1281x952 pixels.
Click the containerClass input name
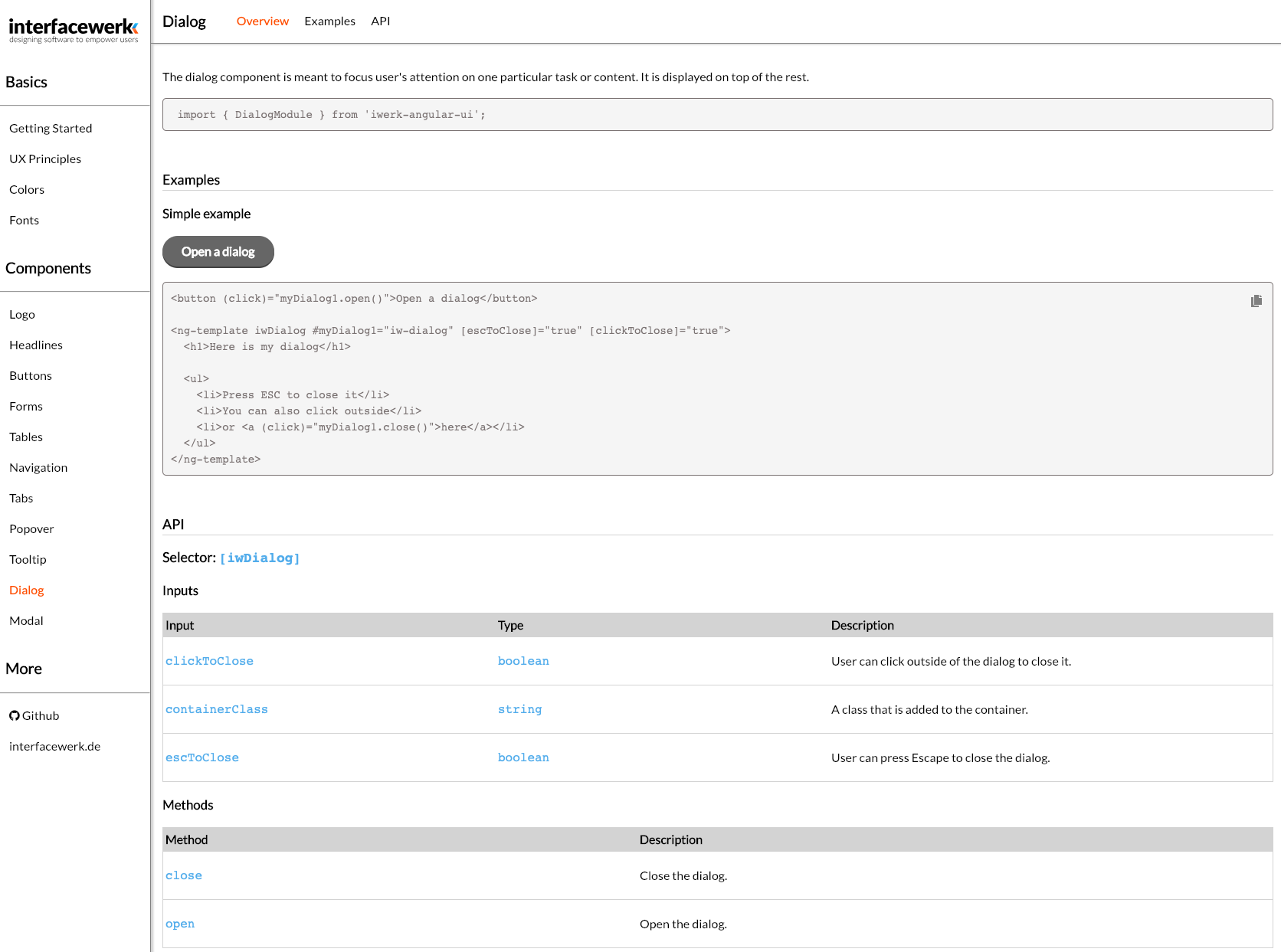(217, 709)
